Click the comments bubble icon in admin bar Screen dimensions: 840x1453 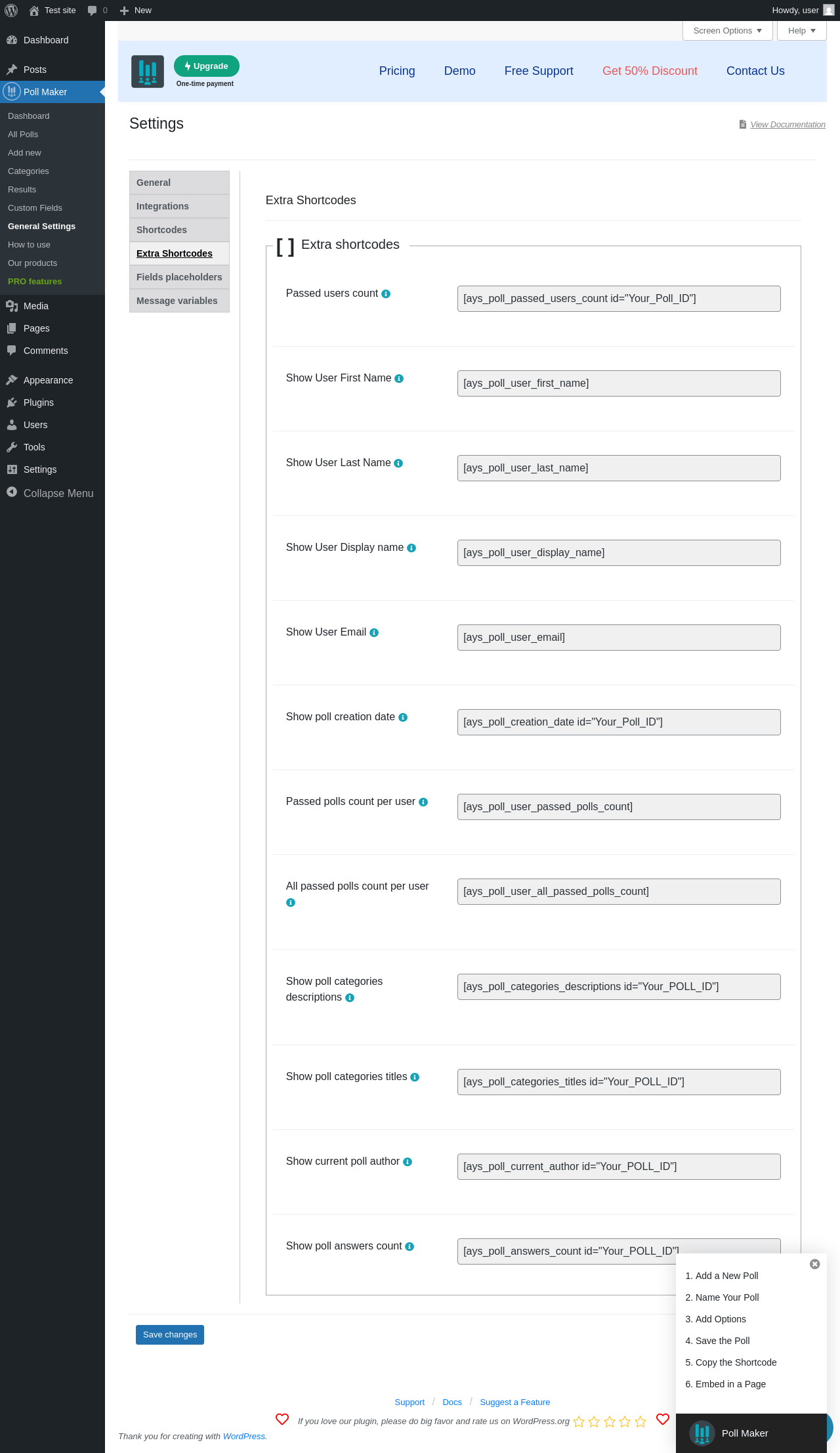93,11
